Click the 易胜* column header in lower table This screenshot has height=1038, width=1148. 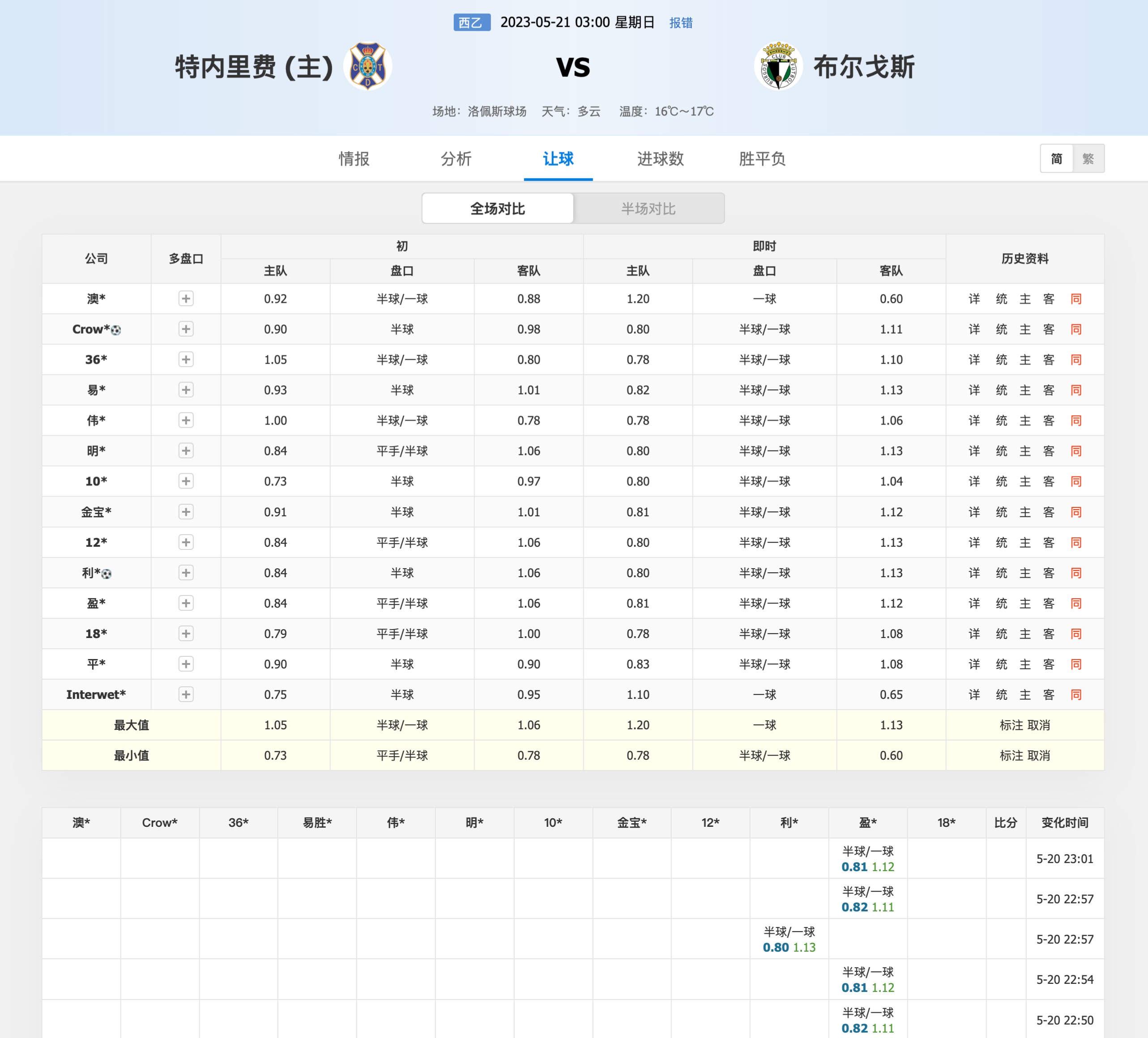pyautogui.click(x=317, y=822)
